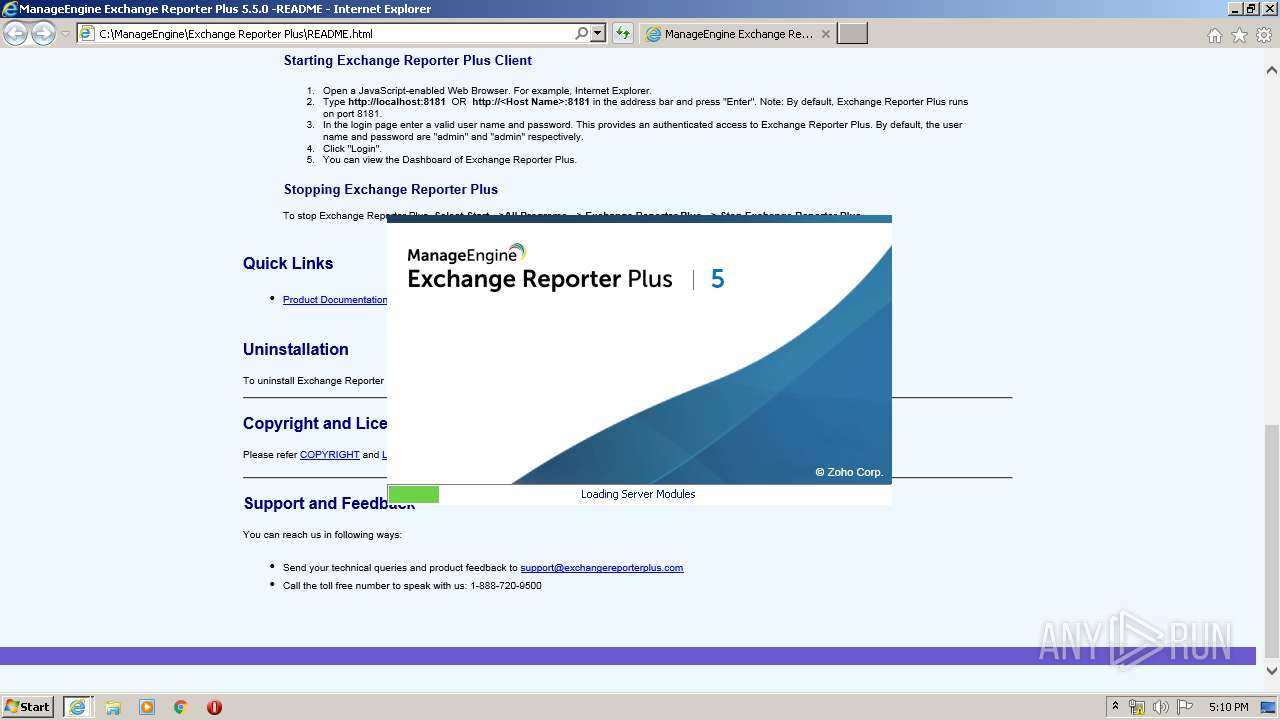This screenshot has height=720, width=1280.
Task: Close the ManageEngine Exchange Reporter tab
Action: click(825, 34)
